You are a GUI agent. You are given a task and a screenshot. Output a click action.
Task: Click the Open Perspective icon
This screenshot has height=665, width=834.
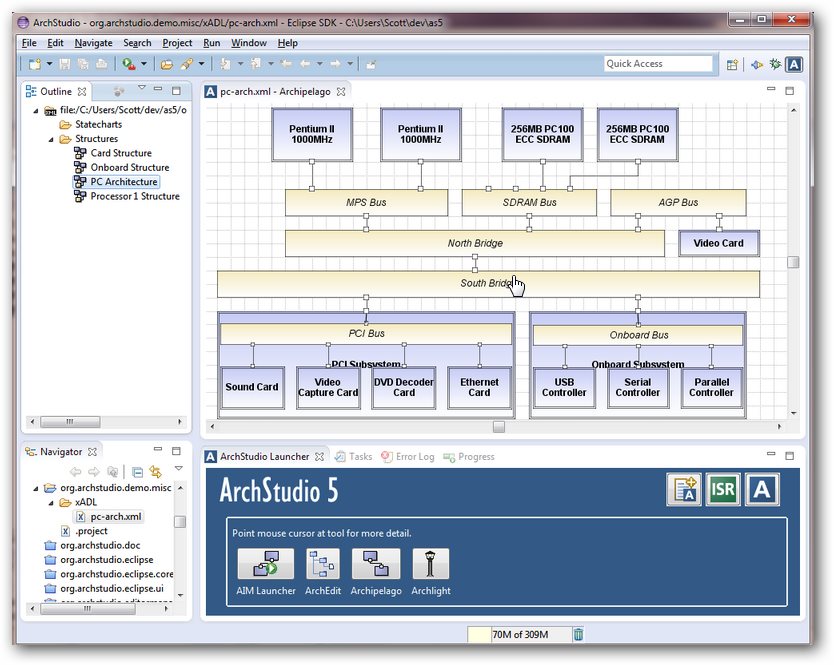point(732,64)
